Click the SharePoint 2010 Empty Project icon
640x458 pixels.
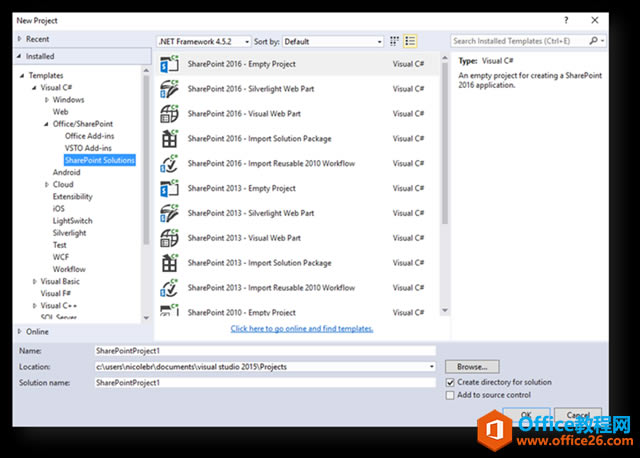pyautogui.click(x=169, y=310)
